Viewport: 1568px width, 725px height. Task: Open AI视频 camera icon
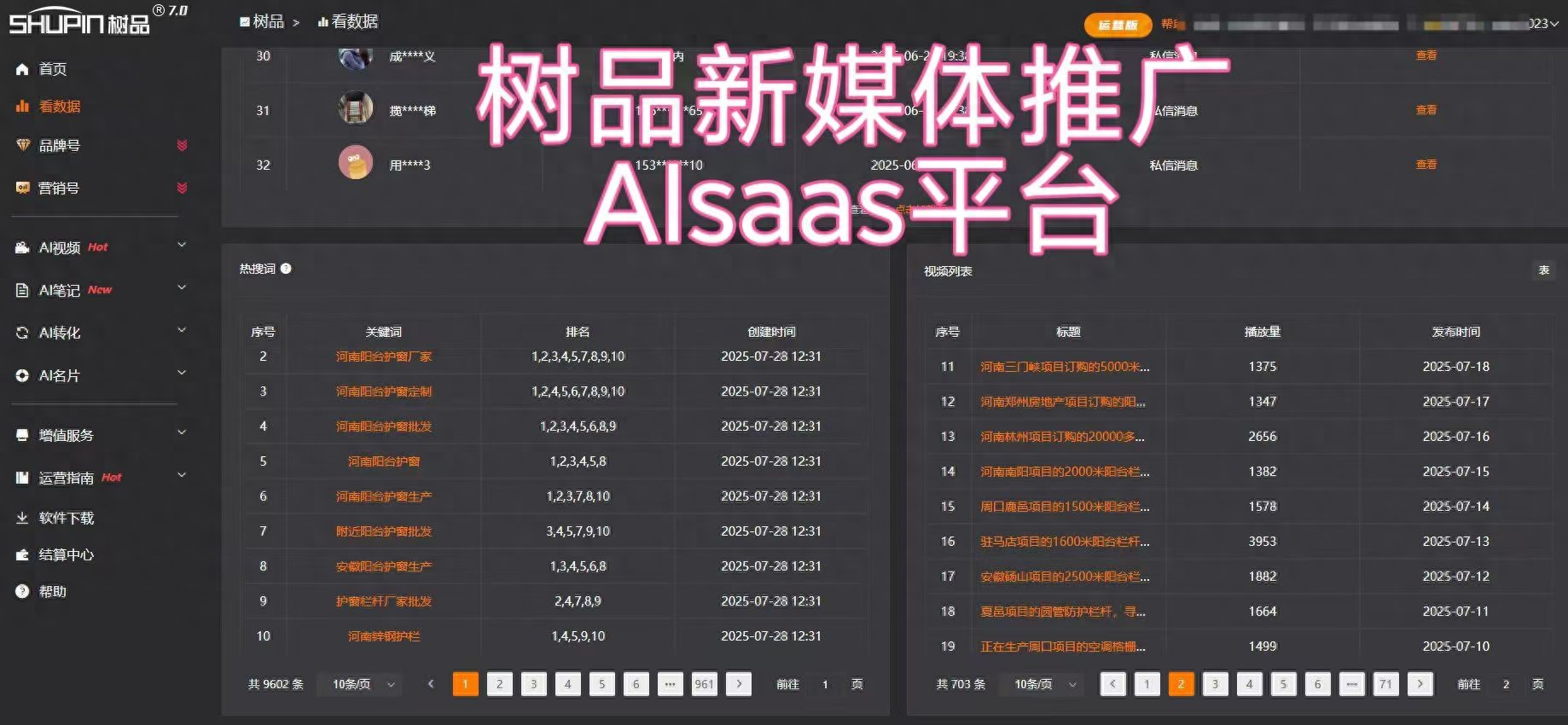click(x=22, y=247)
